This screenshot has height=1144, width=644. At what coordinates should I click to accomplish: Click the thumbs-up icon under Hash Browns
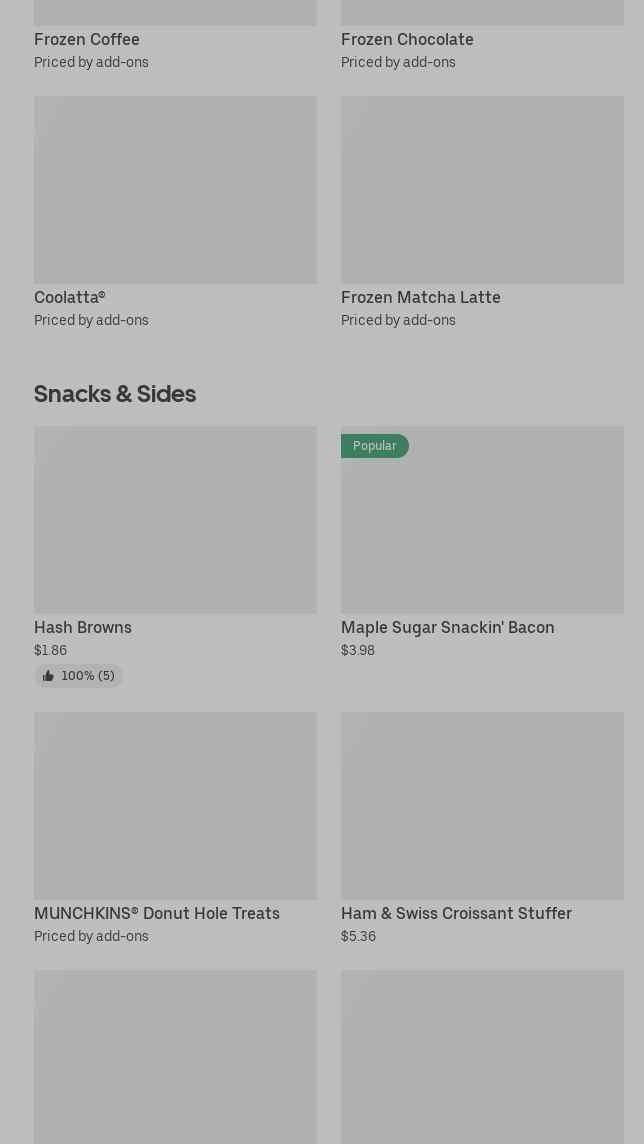click(x=48, y=676)
